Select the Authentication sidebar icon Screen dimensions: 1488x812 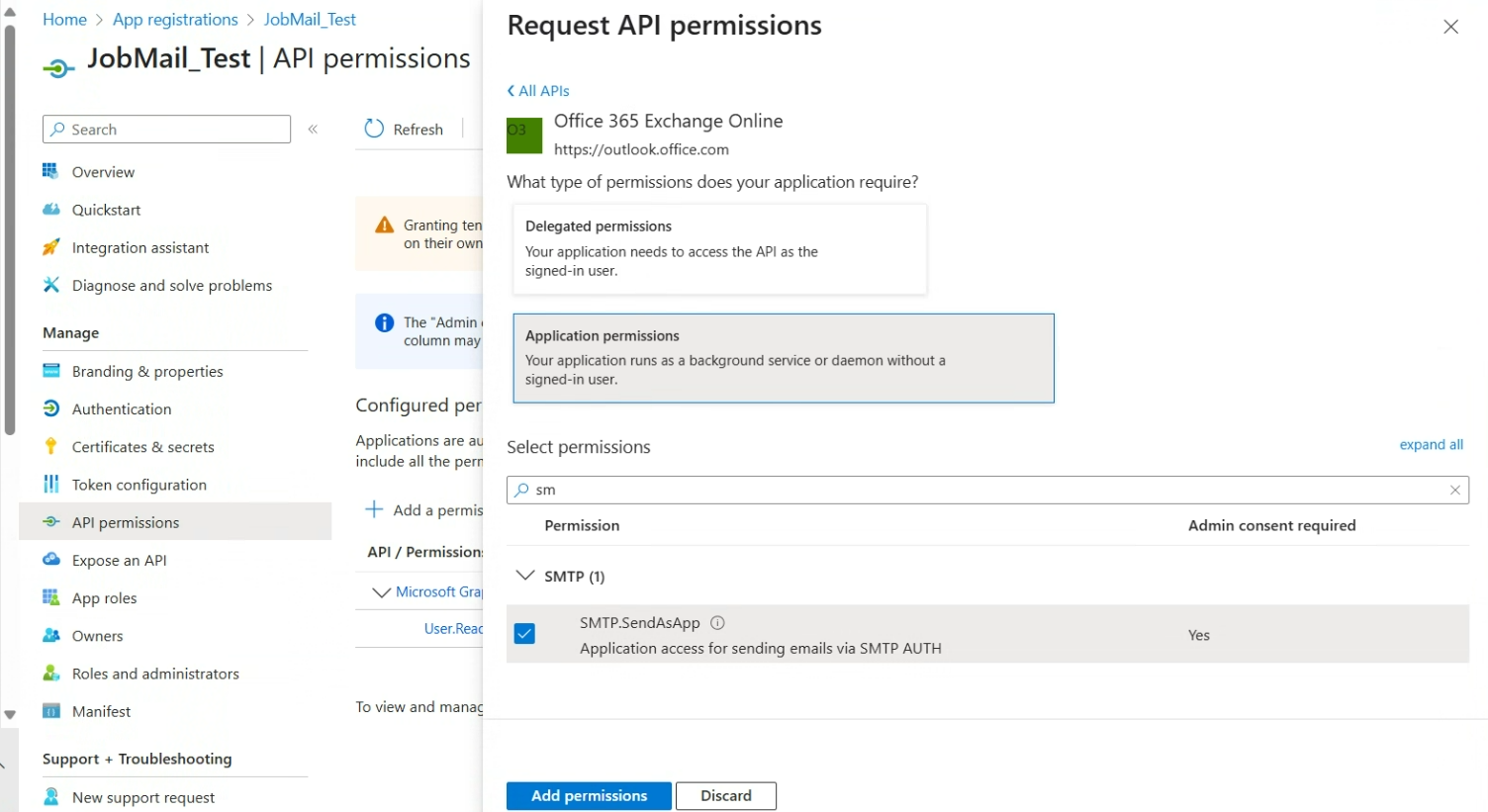pos(51,408)
